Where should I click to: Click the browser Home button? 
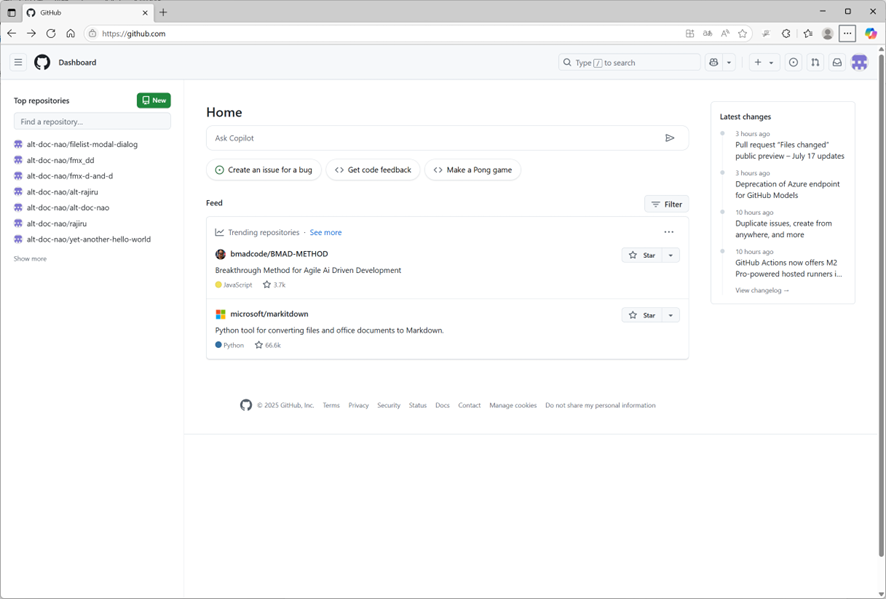71,33
